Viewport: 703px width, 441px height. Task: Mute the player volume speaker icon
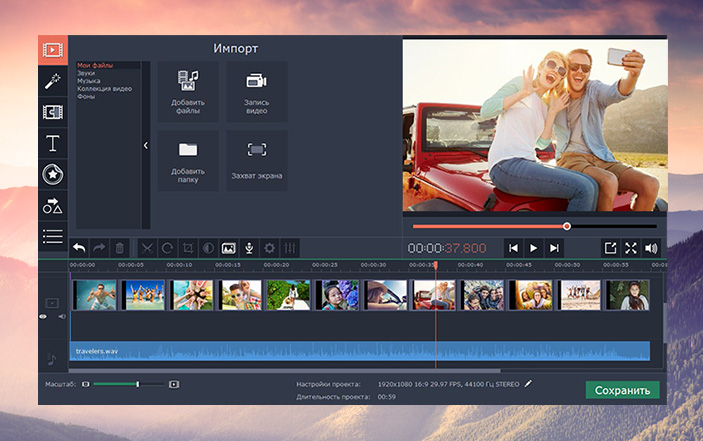pos(652,247)
